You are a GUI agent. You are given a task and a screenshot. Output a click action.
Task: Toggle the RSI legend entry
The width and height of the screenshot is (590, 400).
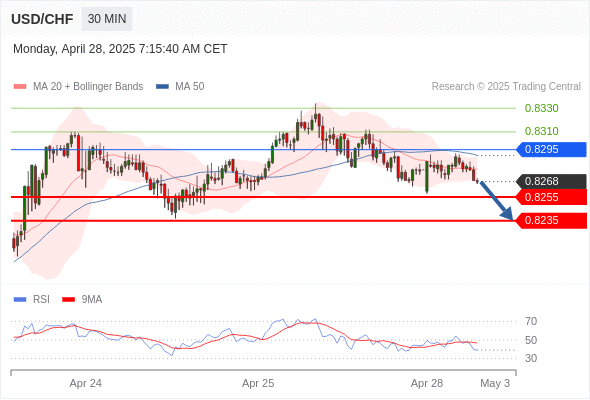(31, 300)
